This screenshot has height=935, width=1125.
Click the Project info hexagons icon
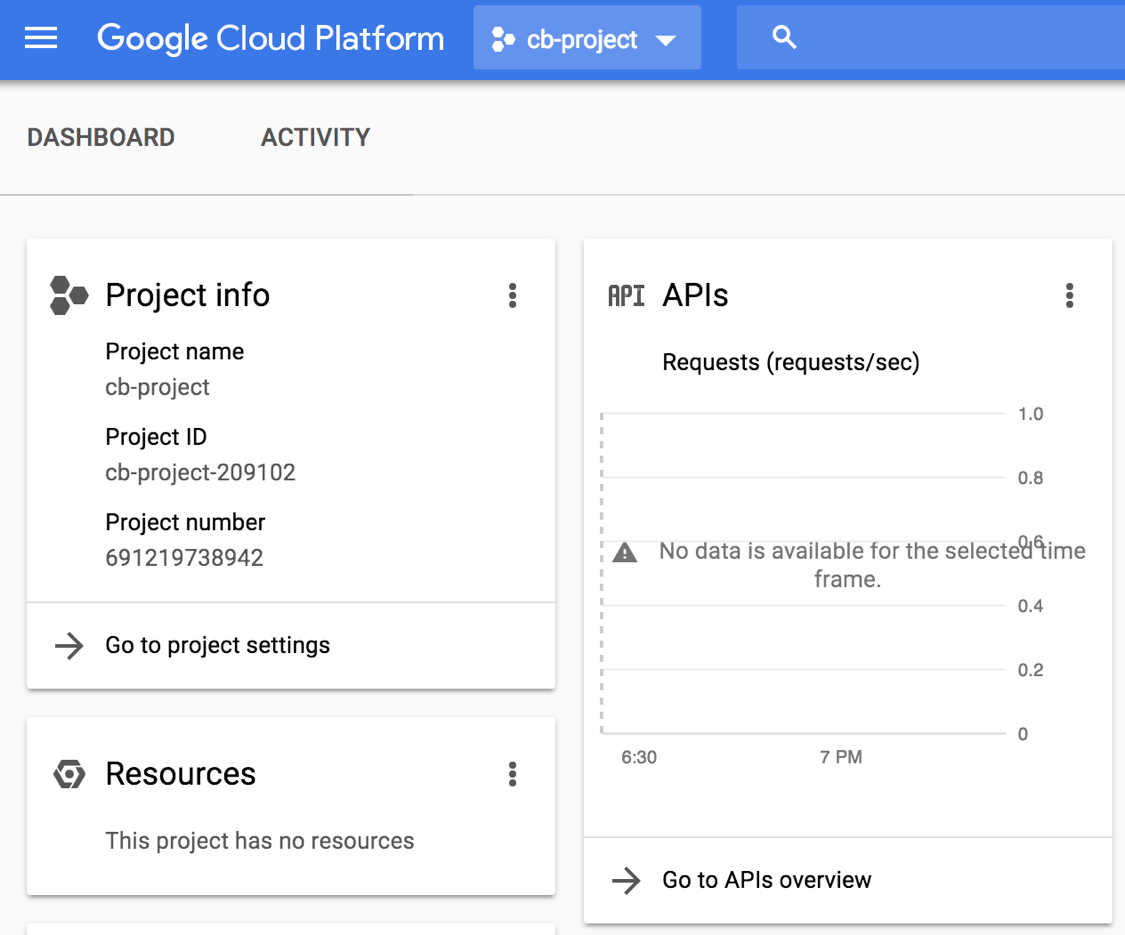[69, 296]
